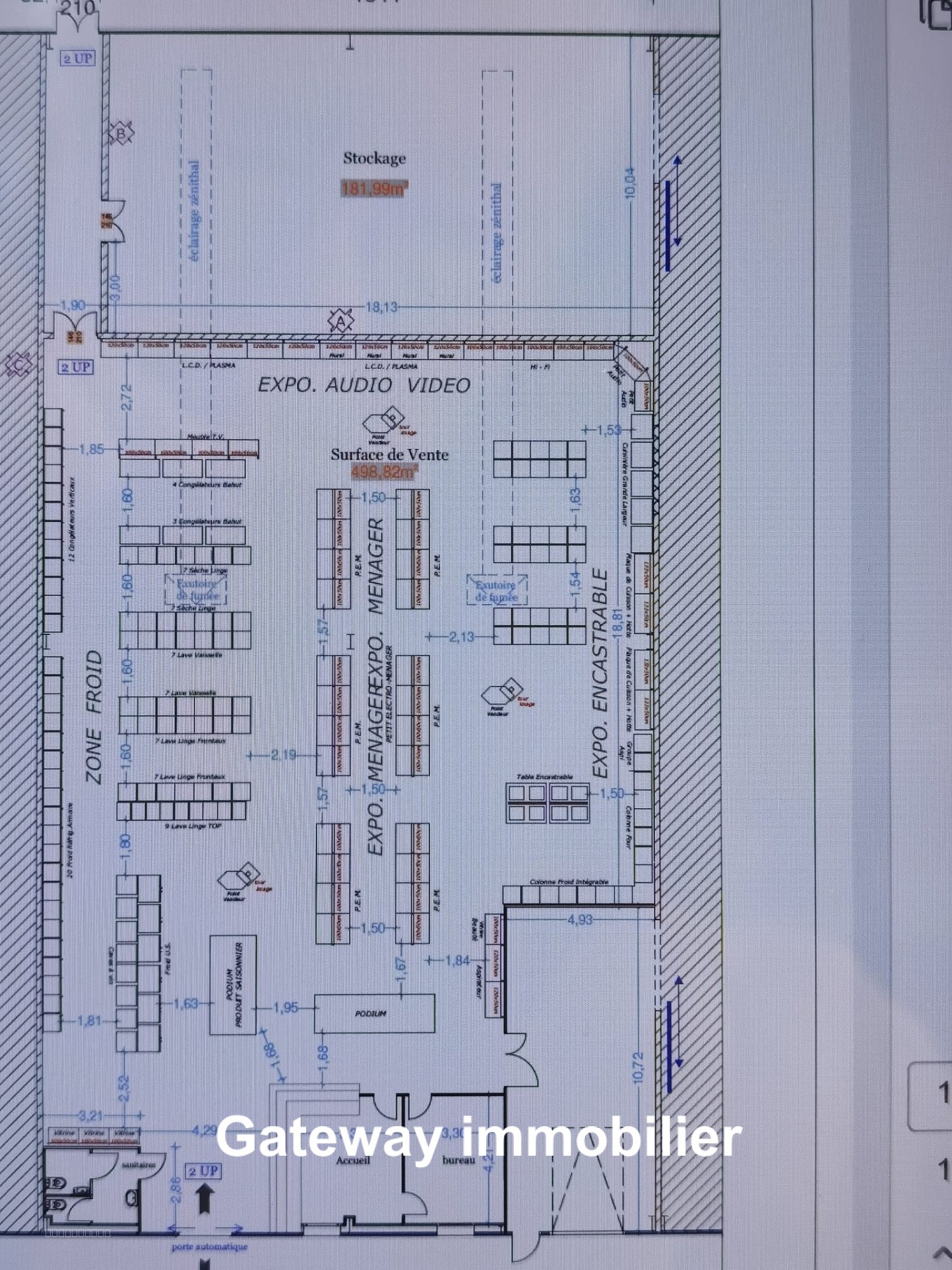Click the "1,81" dimension value

click(x=90, y=1021)
